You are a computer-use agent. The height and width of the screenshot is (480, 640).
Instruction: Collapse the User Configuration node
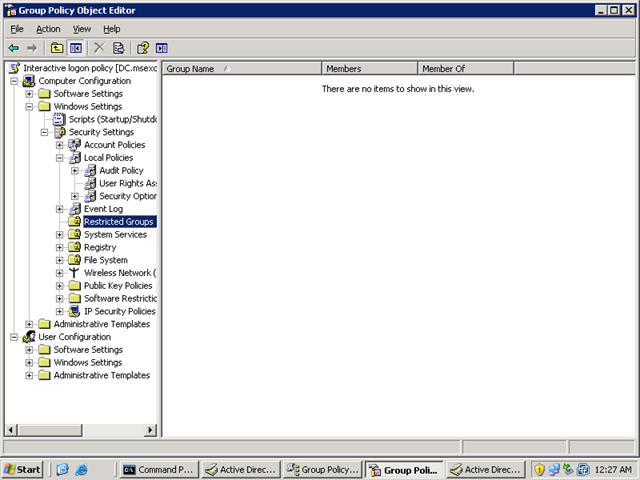point(14,337)
